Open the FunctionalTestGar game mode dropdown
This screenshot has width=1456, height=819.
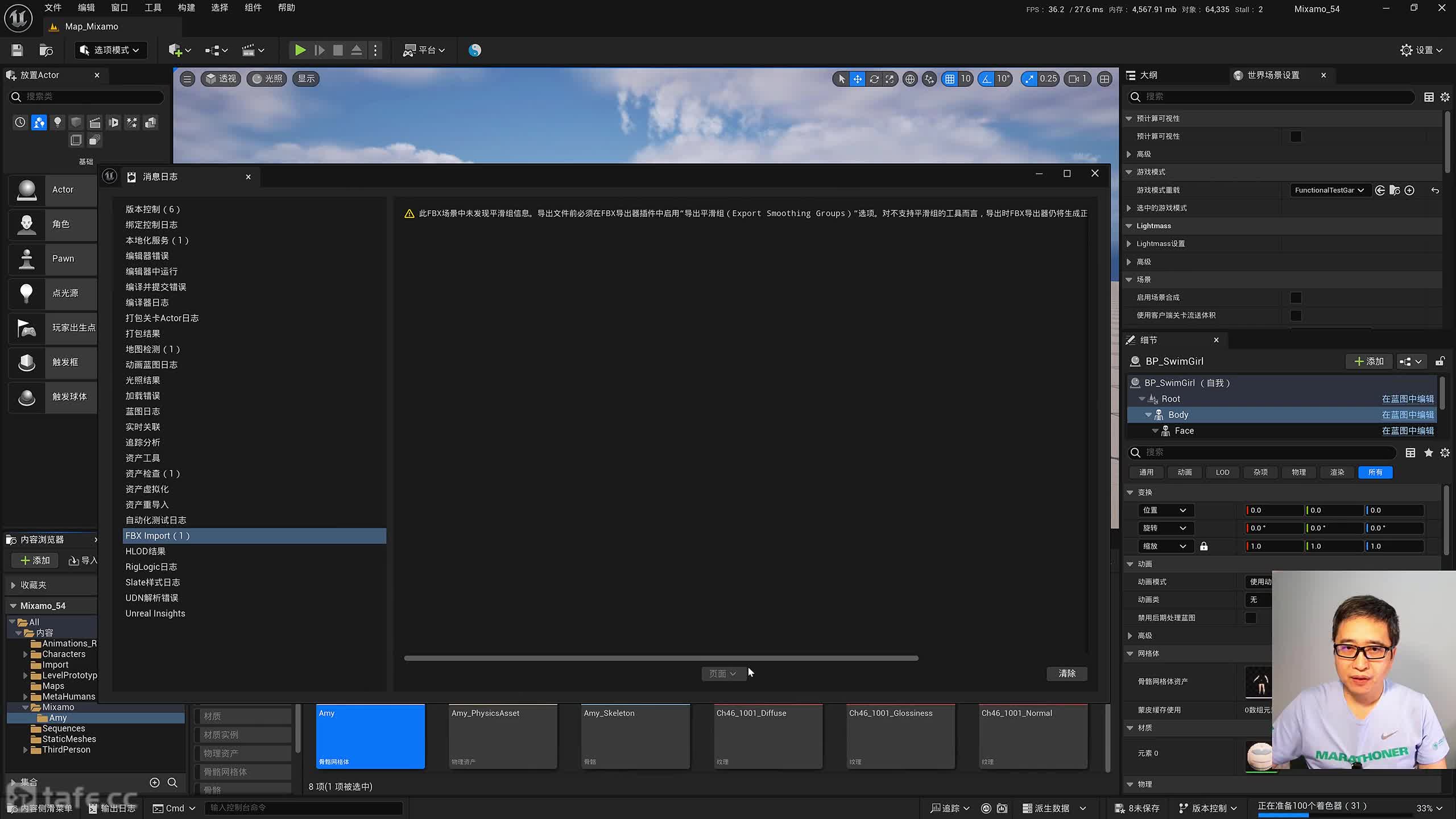click(x=1329, y=191)
